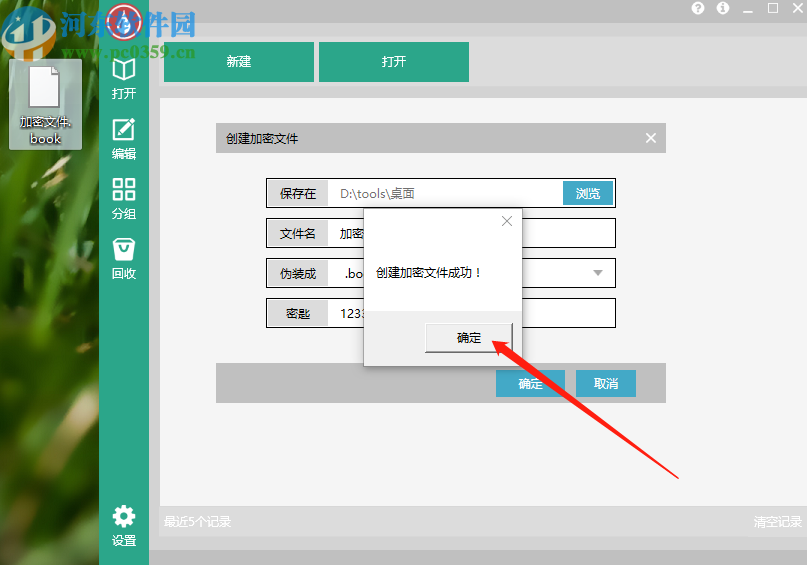Expand the 伪装成 dropdown arrow
Image resolution: width=807 pixels, height=565 pixels.
598,273
